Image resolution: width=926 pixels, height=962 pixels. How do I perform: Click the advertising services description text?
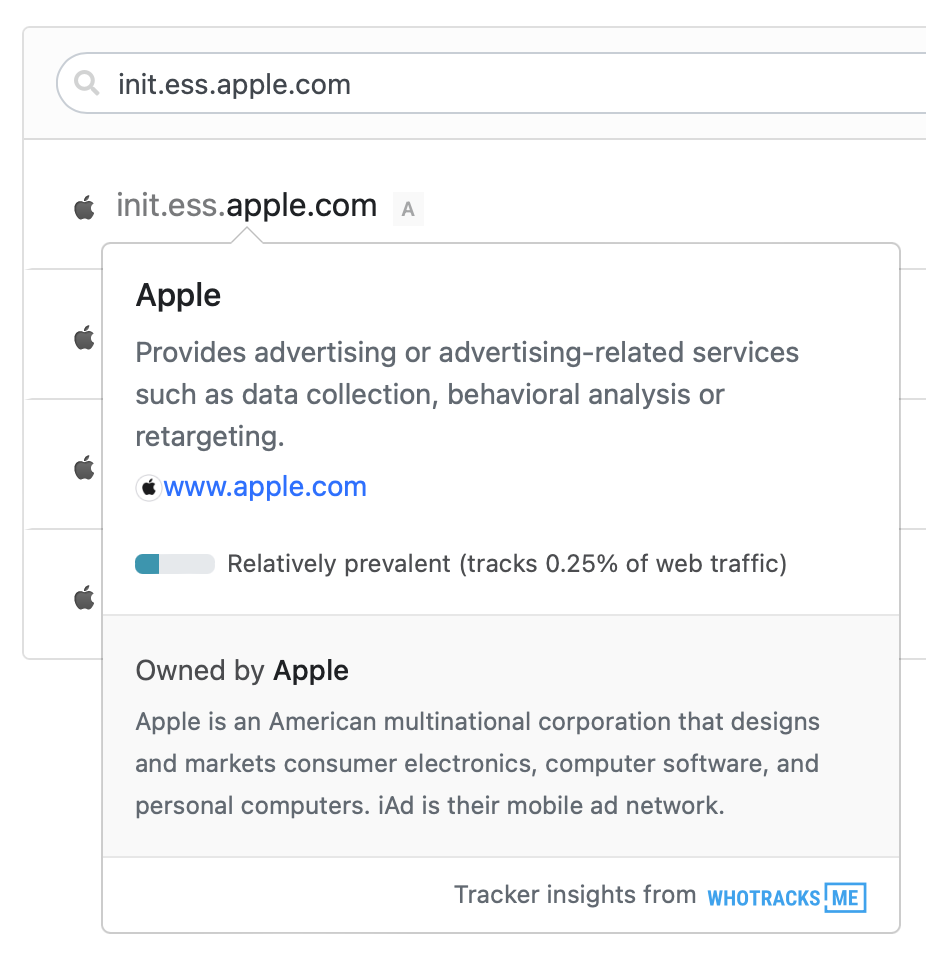(467, 394)
